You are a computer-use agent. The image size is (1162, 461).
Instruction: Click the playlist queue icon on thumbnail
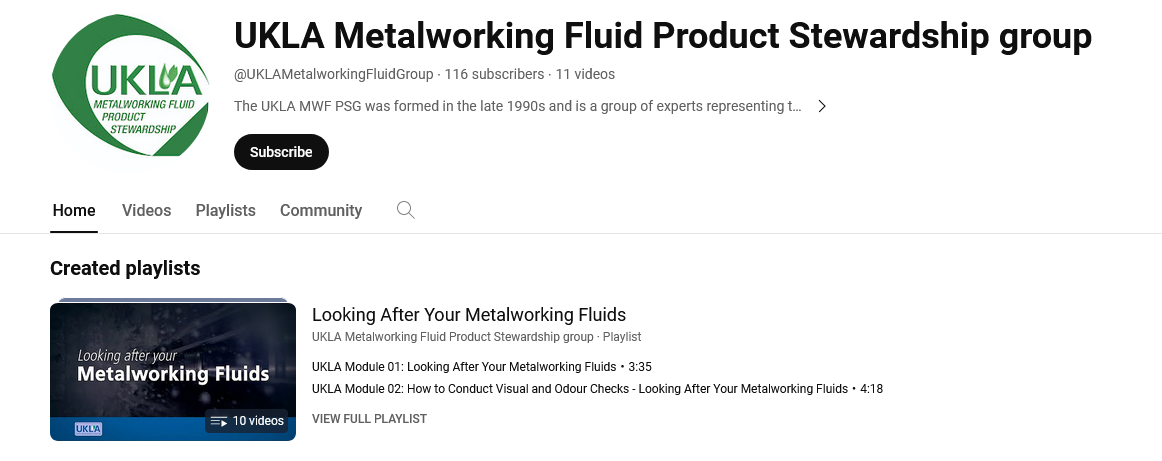coord(219,421)
